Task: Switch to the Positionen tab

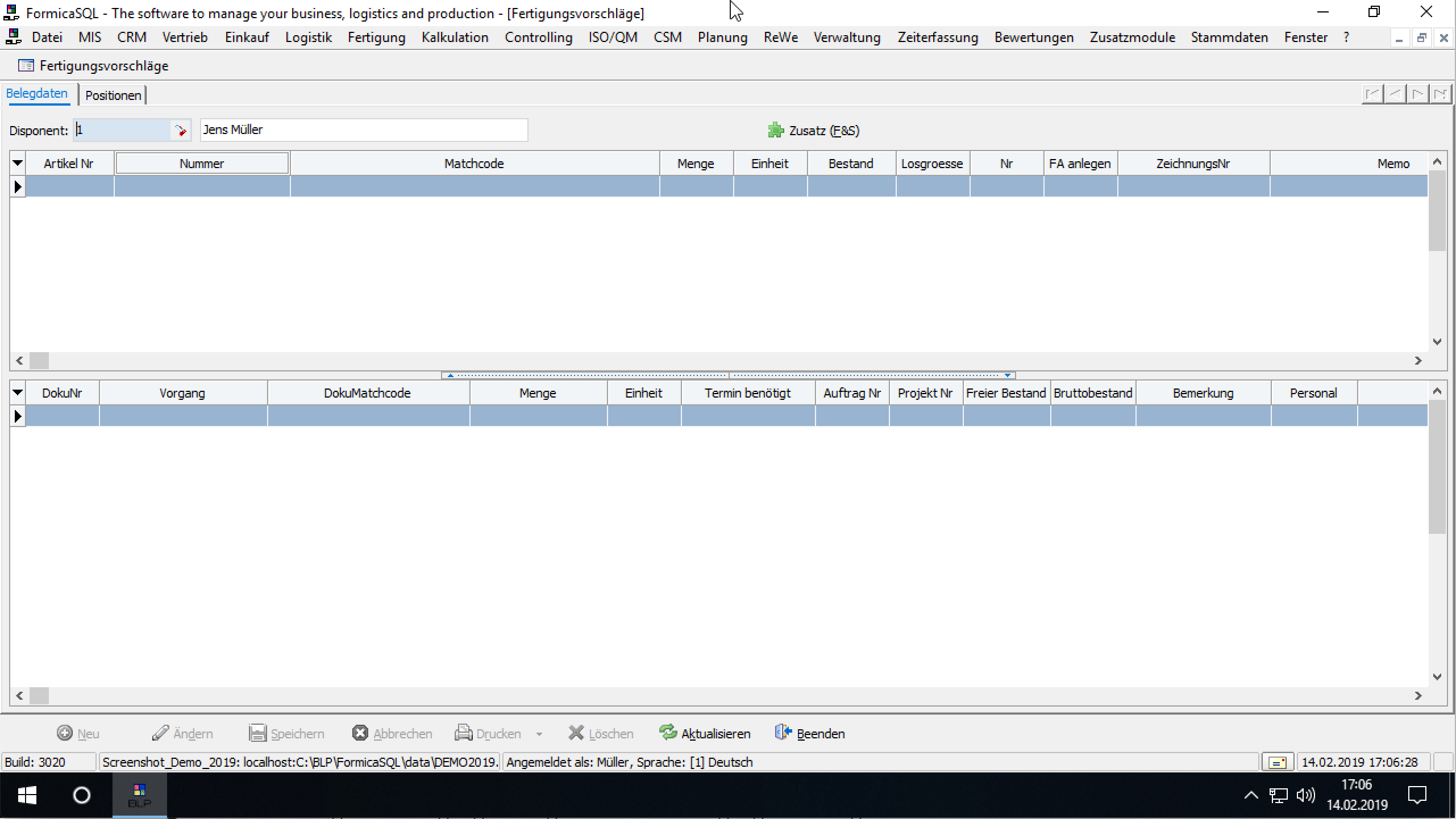Action: pyautogui.click(x=113, y=95)
